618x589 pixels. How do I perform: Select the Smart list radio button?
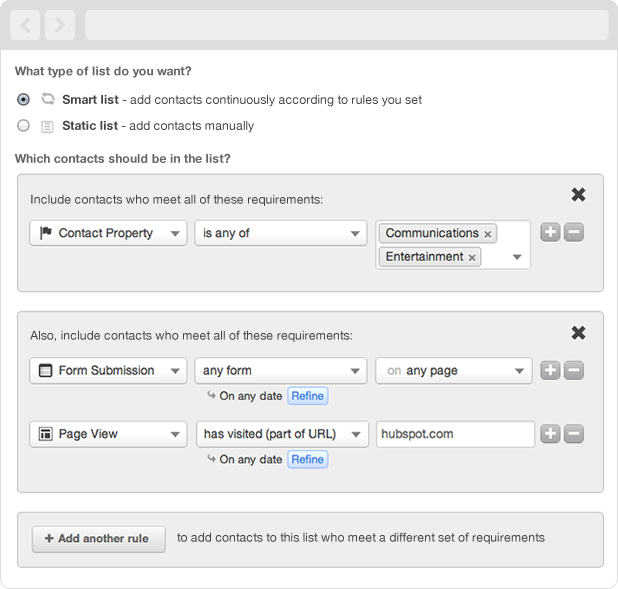pos(24,100)
